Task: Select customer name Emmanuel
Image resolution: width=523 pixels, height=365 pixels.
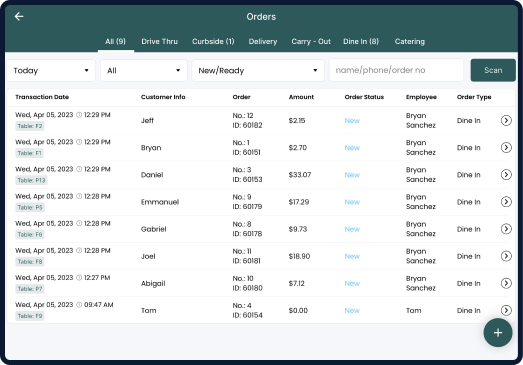Action: pyautogui.click(x=160, y=202)
